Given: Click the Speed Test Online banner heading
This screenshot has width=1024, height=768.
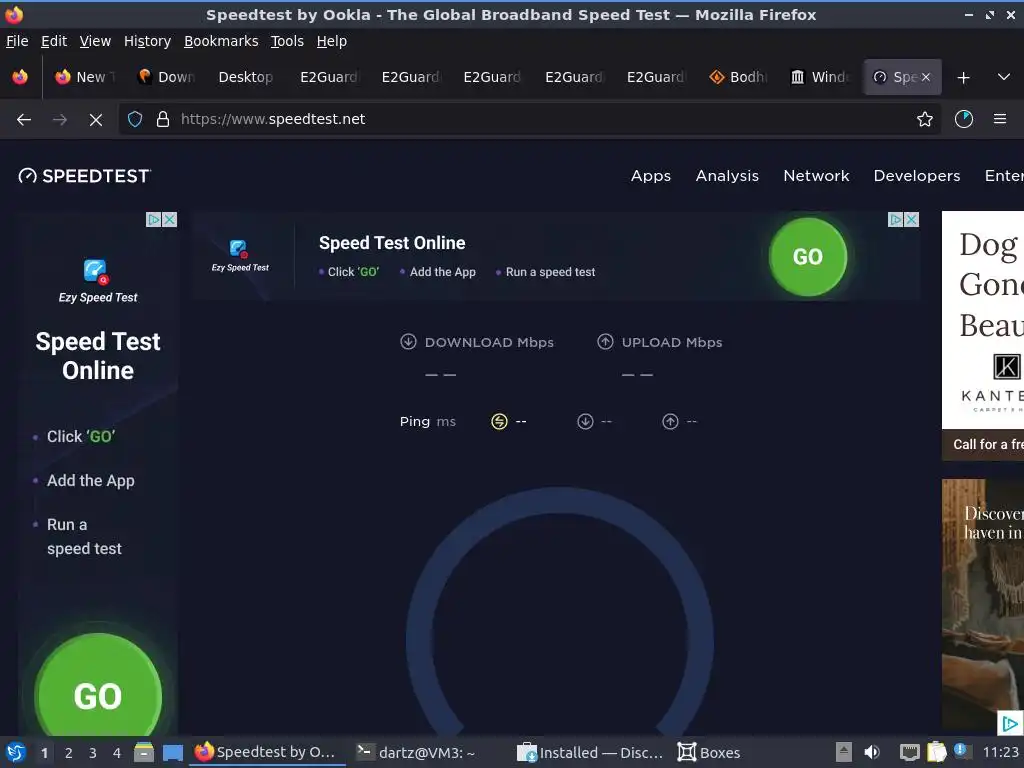Looking at the screenshot, I should coord(392,243).
